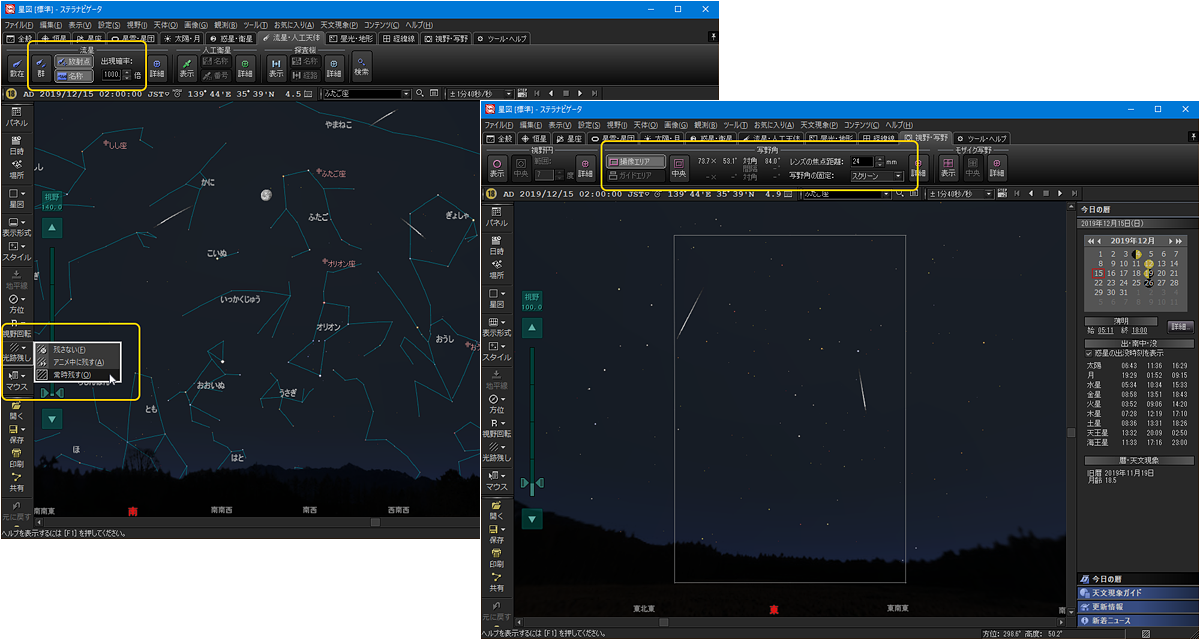1200x640 pixels.
Task: Open 新着ニュース panel tab
Action: [1136, 621]
